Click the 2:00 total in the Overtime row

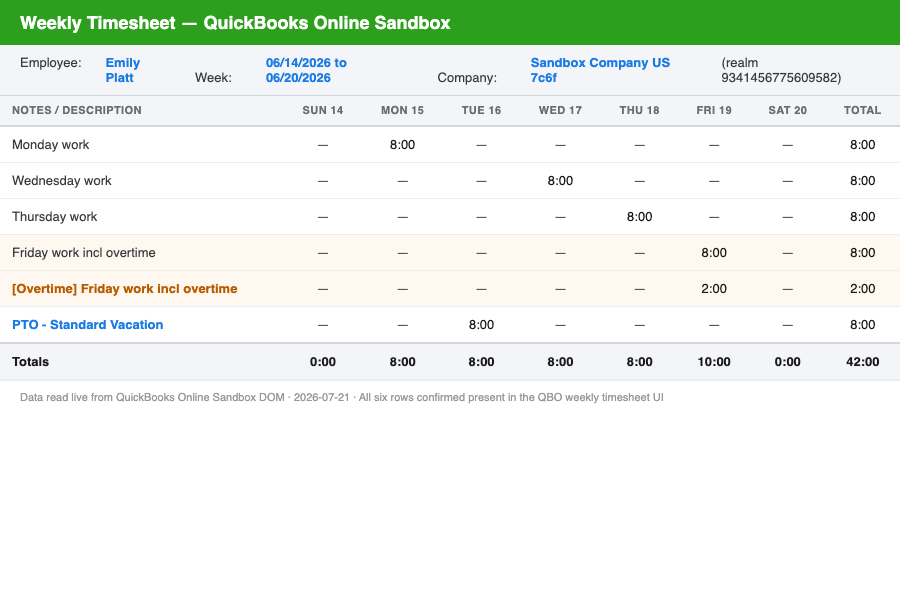coord(862,288)
